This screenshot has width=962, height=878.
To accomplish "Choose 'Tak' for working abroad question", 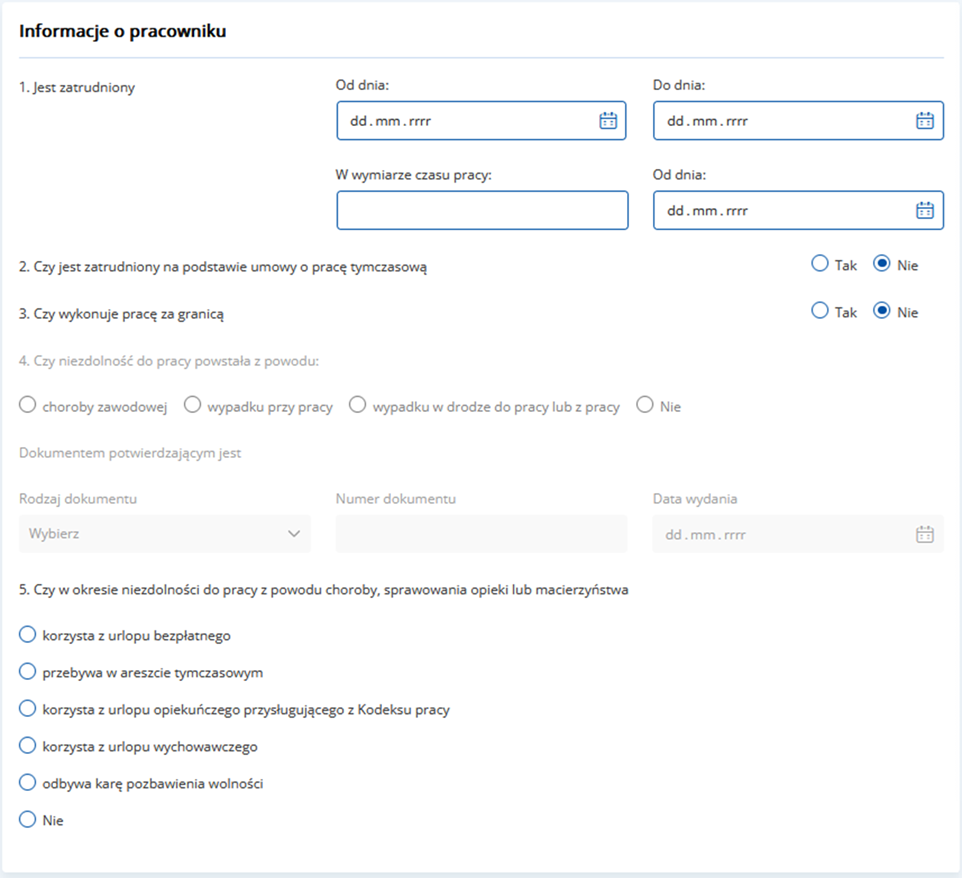I will click(820, 311).
